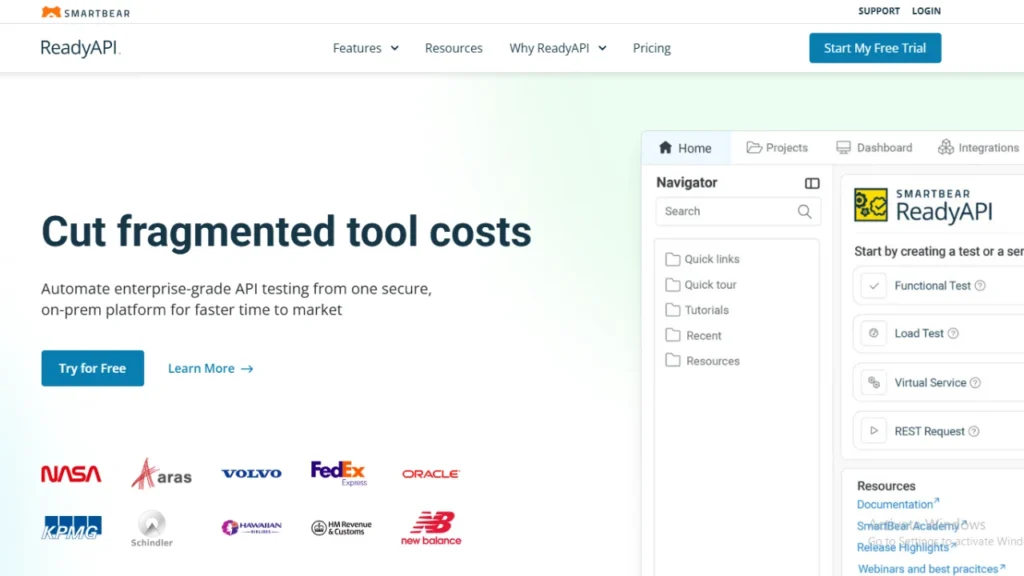The image size is (1024, 576).
Task: Click Start My Free Trial
Action: click(875, 47)
